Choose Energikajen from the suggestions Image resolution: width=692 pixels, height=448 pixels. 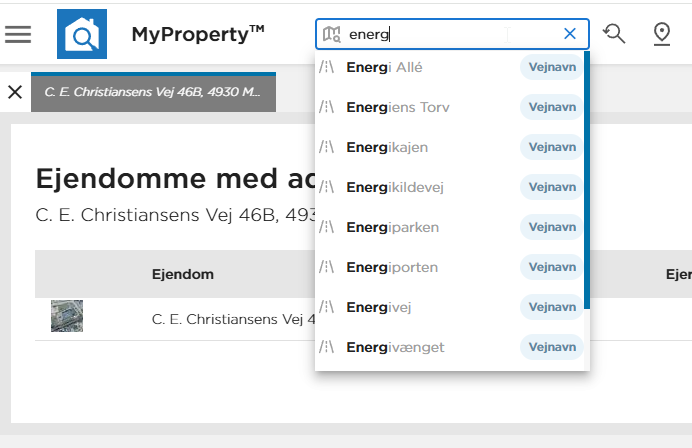449,147
